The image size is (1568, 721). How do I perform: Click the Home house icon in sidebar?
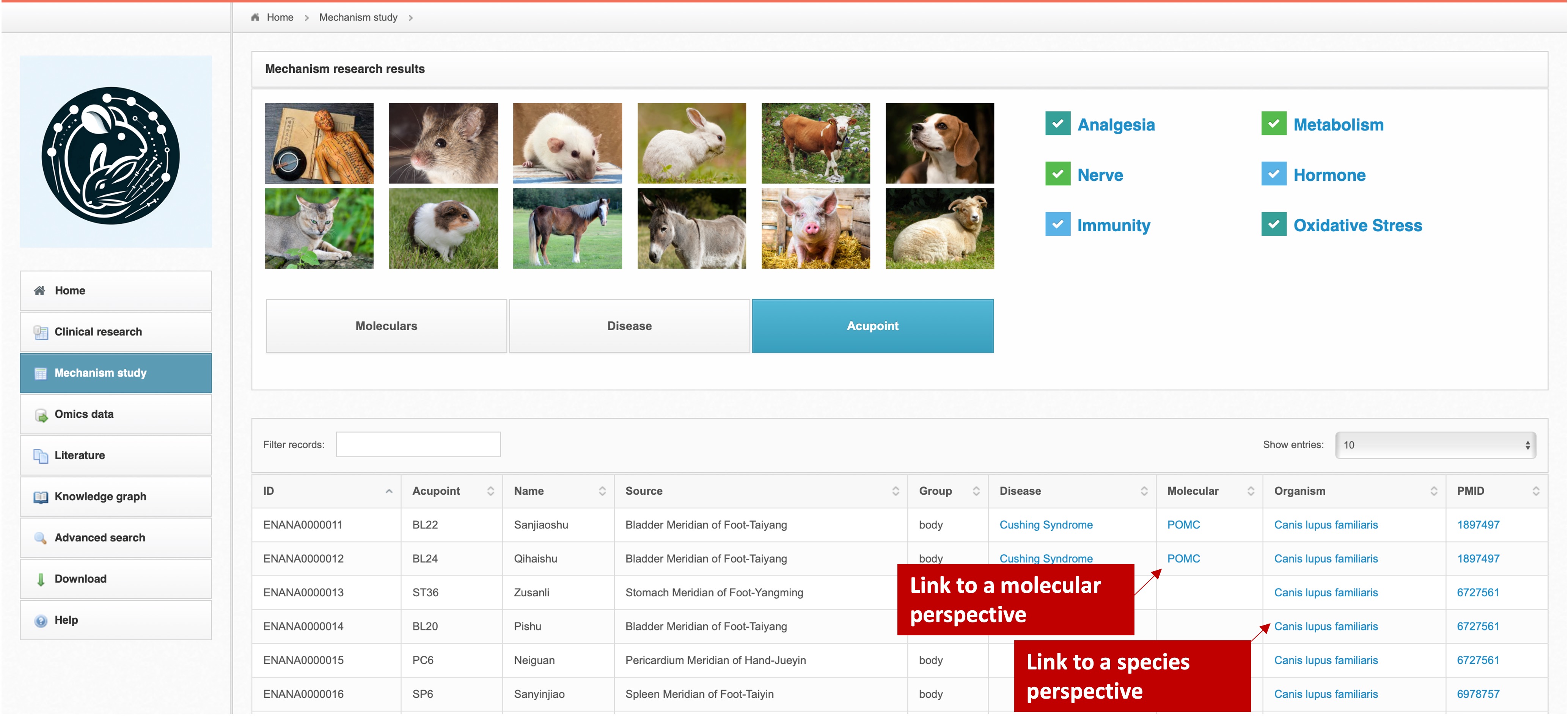(39, 291)
